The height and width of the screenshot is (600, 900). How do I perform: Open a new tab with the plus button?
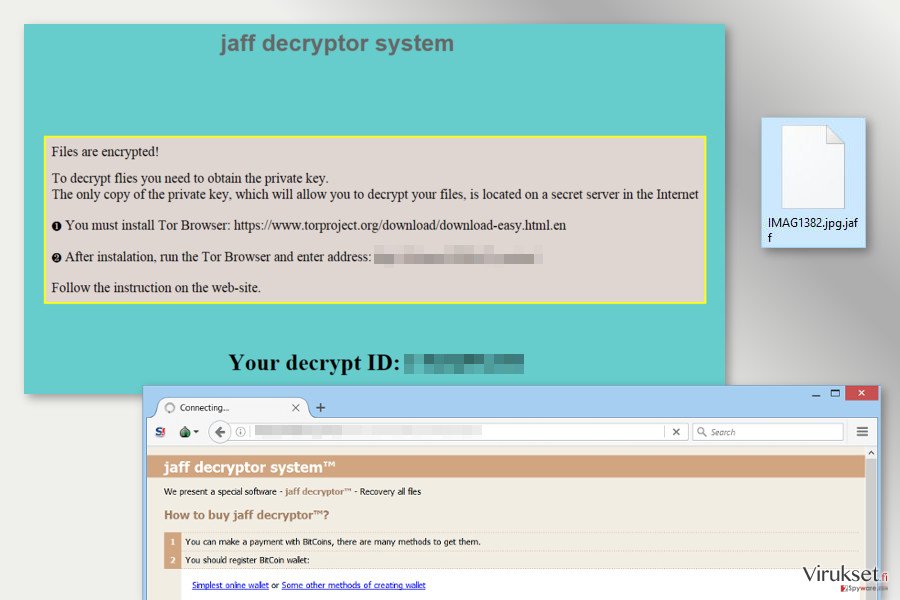(x=320, y=408)
